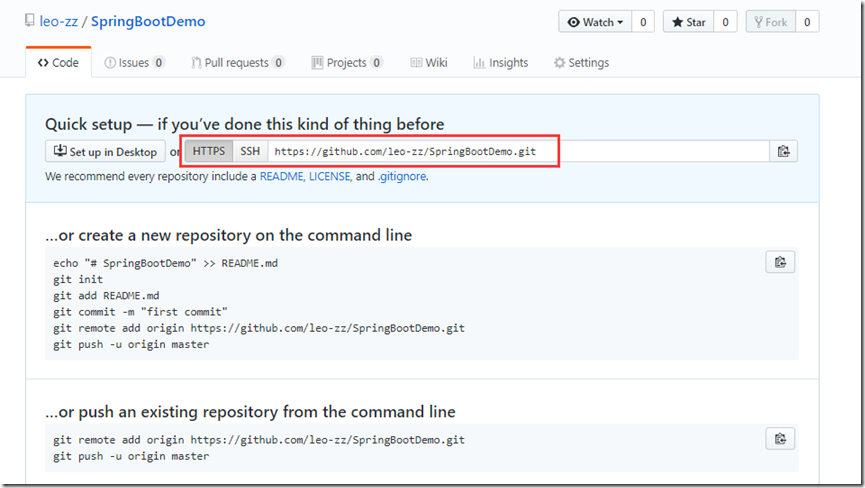Open the Watch dropdown menu
The width and height of the screenshot is (865, 488).
pos(595,22)
